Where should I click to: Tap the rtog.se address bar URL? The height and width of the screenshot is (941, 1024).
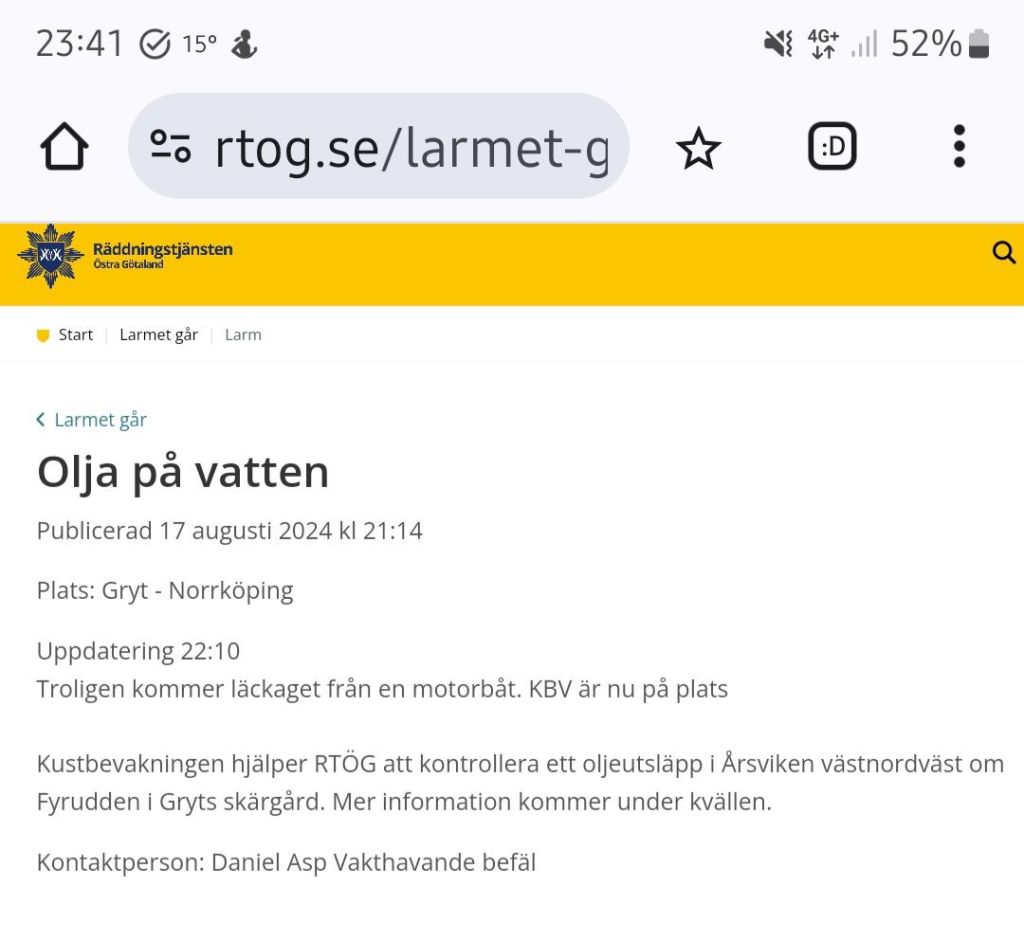tap(410, 148)
